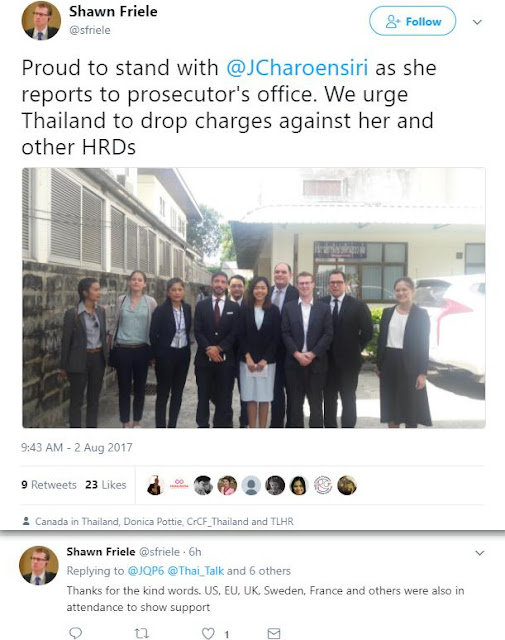This screenshot has height=640, width=505.
Task: Retweet the reply using the retweet icon
Action: tap(141, 633)
